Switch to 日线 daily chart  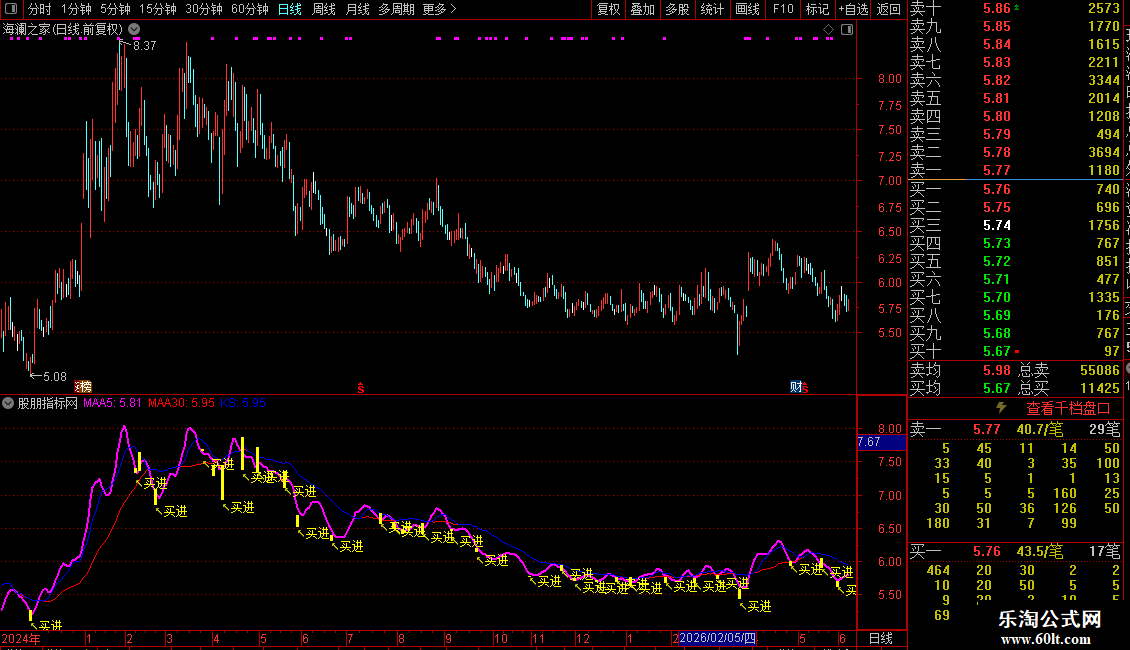pyautogui.click(x=290, y=9)
